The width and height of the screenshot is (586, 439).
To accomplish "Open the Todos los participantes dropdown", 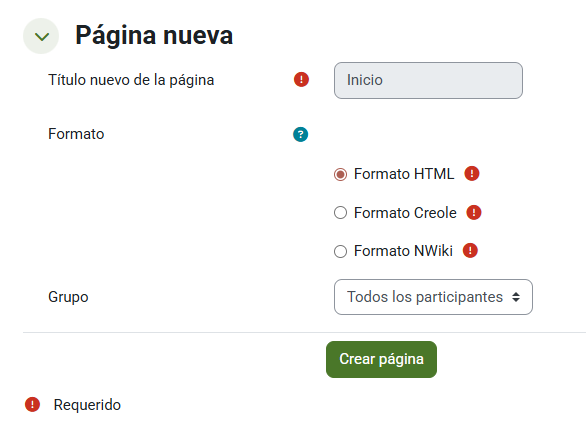I will click(433, 297).
